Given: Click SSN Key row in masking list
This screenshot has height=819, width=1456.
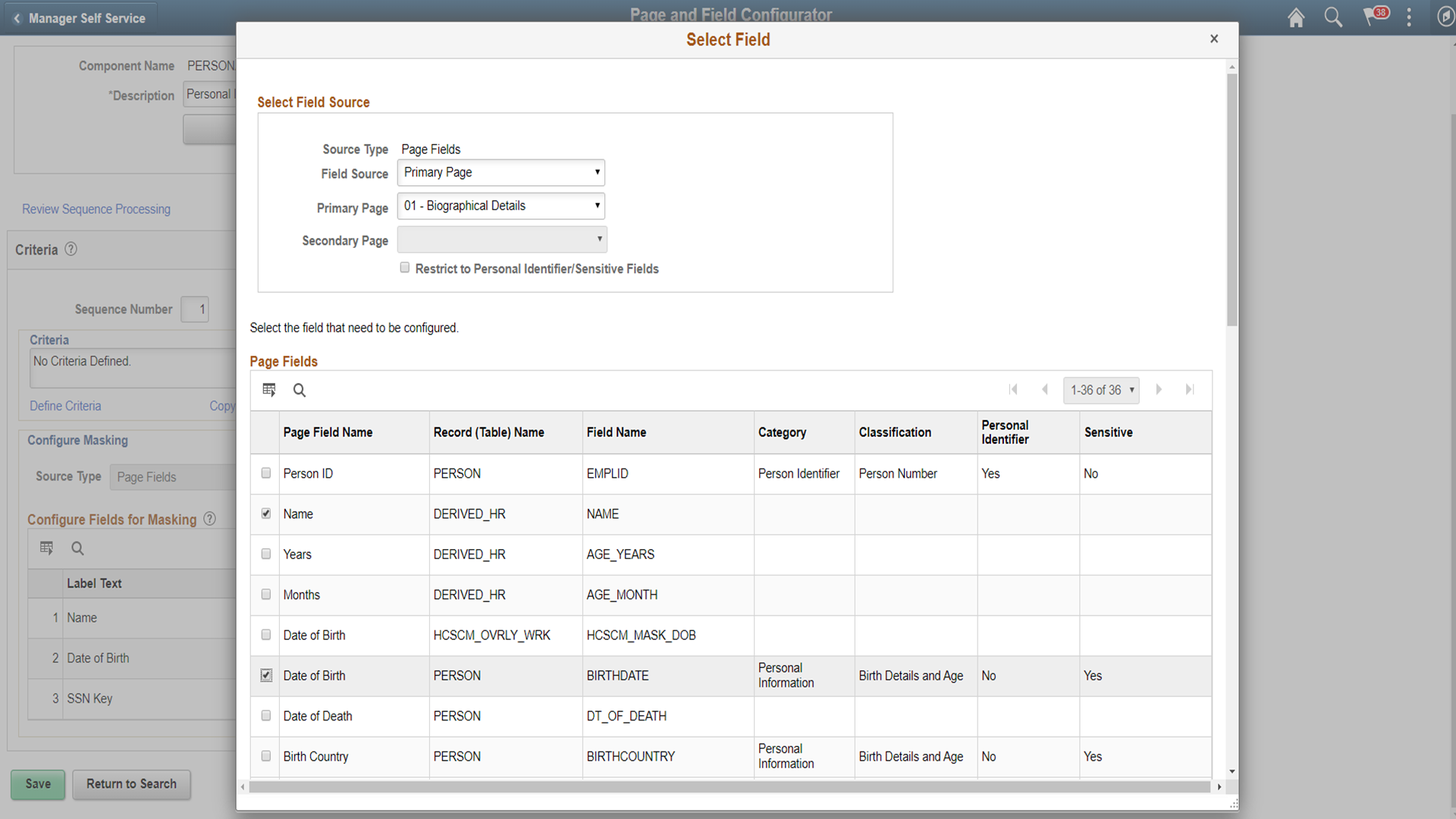Looking at the screenshot, I should [x=132, y=698].
